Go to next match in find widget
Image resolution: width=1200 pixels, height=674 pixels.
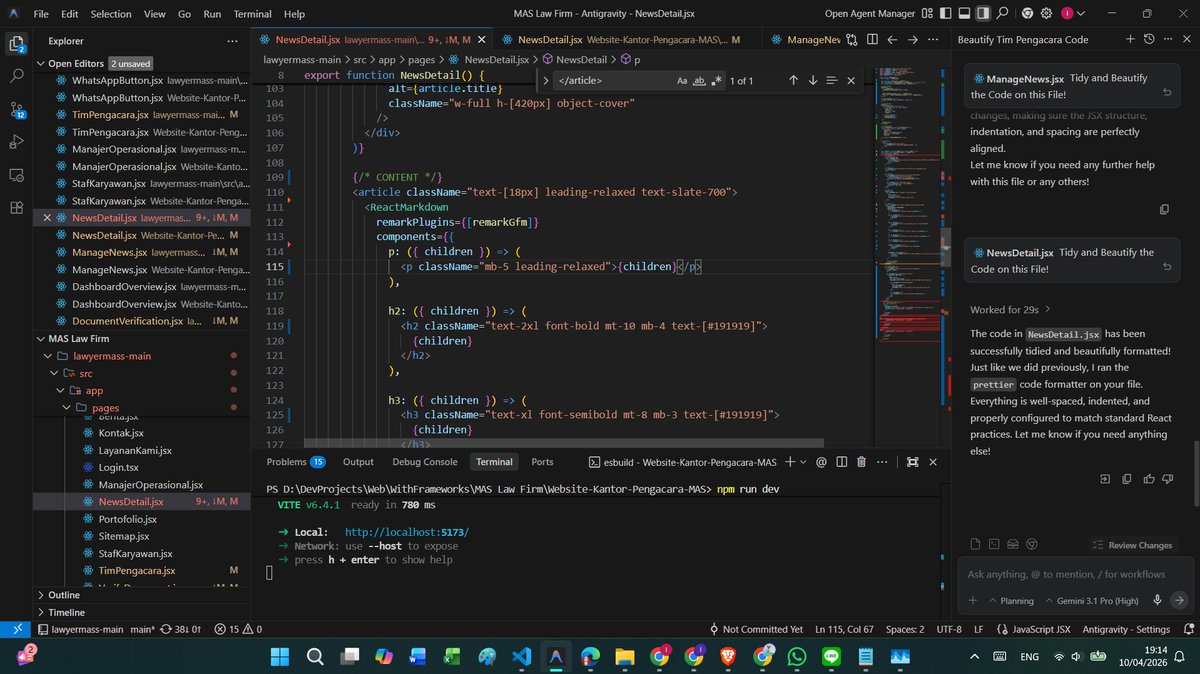tap(812, 80)
